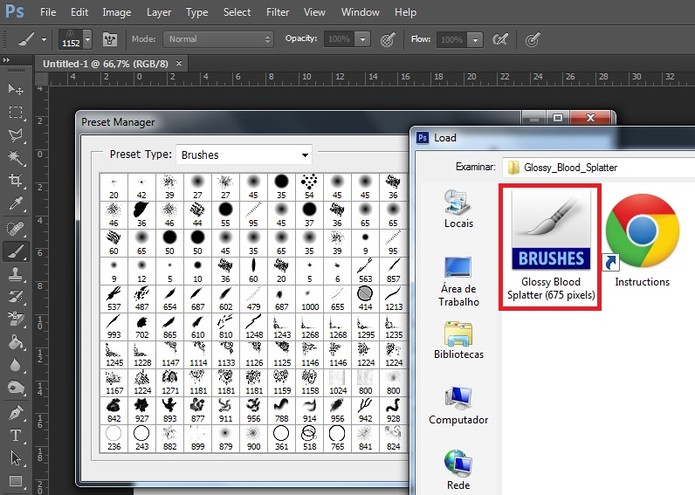Select the Instructions Chrome shortcut
Viewport: 695px width, 495px height.
coord(642,241)
